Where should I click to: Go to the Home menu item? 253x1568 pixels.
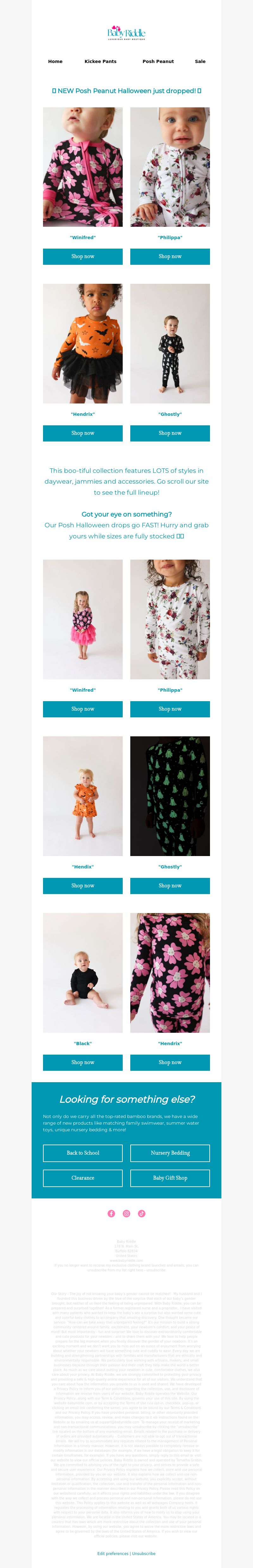(55, 61)
